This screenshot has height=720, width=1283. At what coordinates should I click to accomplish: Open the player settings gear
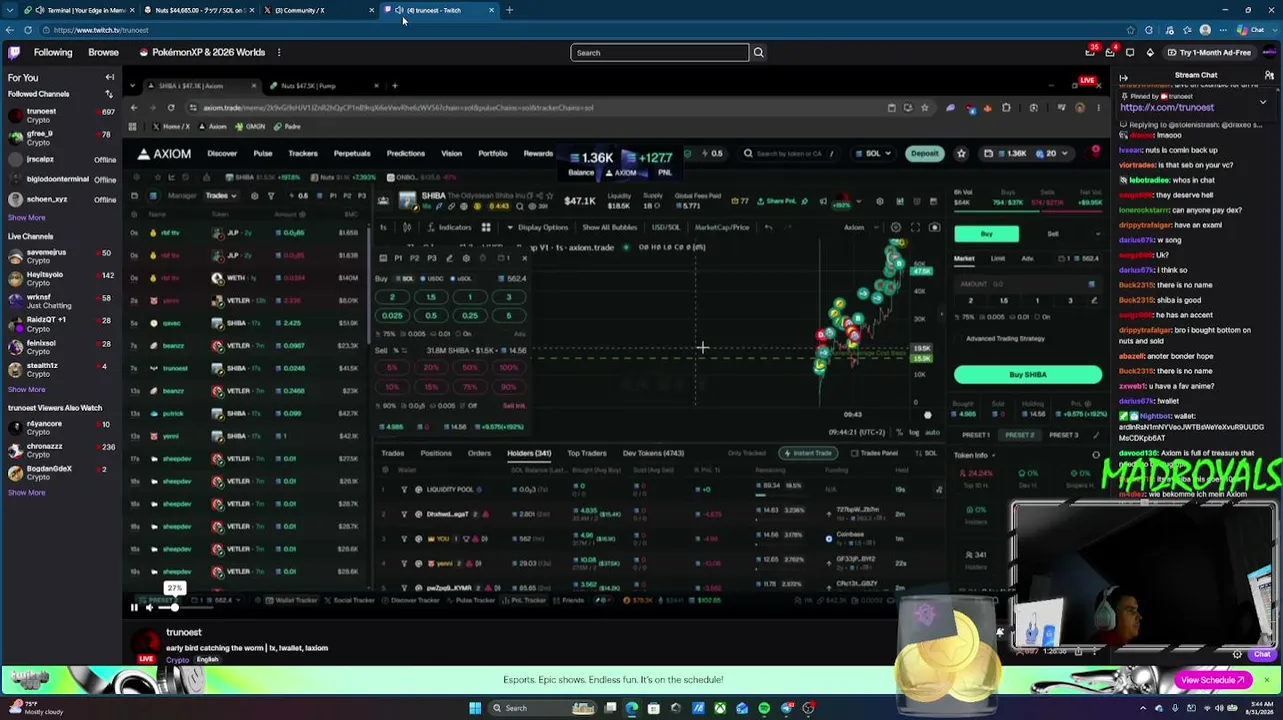(x=1237, y=654)
